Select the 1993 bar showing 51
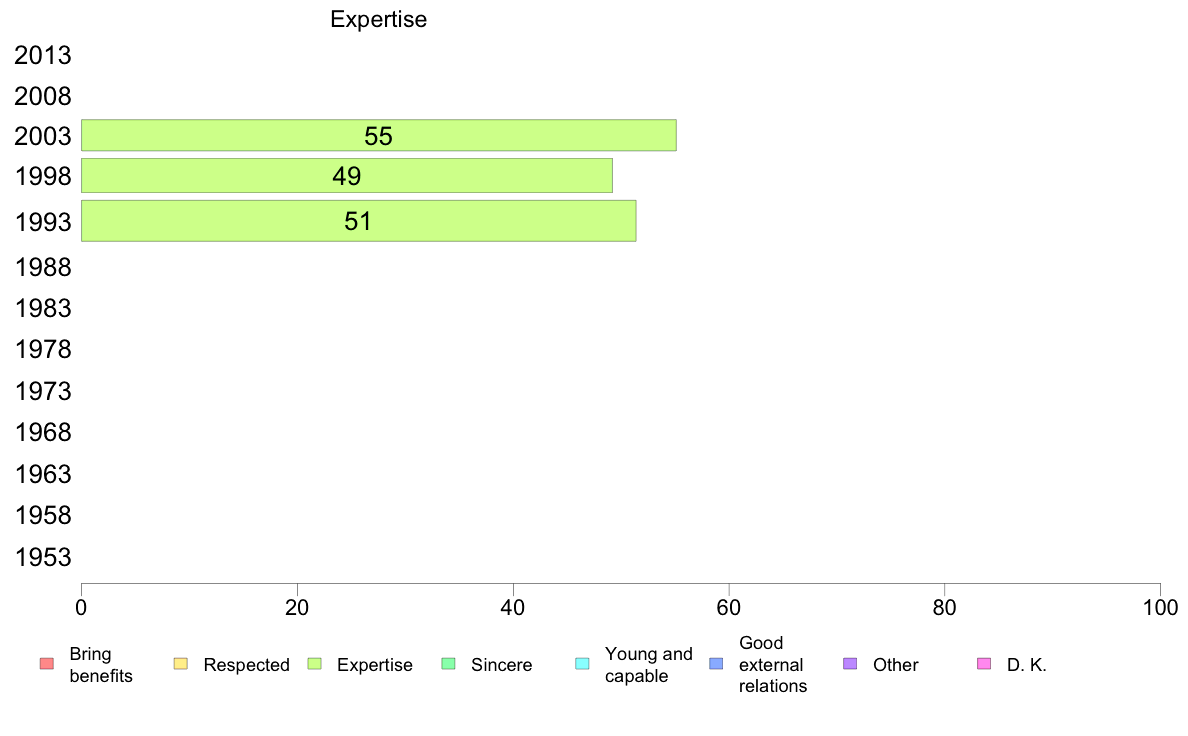This screenshot has height=736, width=1188. 358,221
